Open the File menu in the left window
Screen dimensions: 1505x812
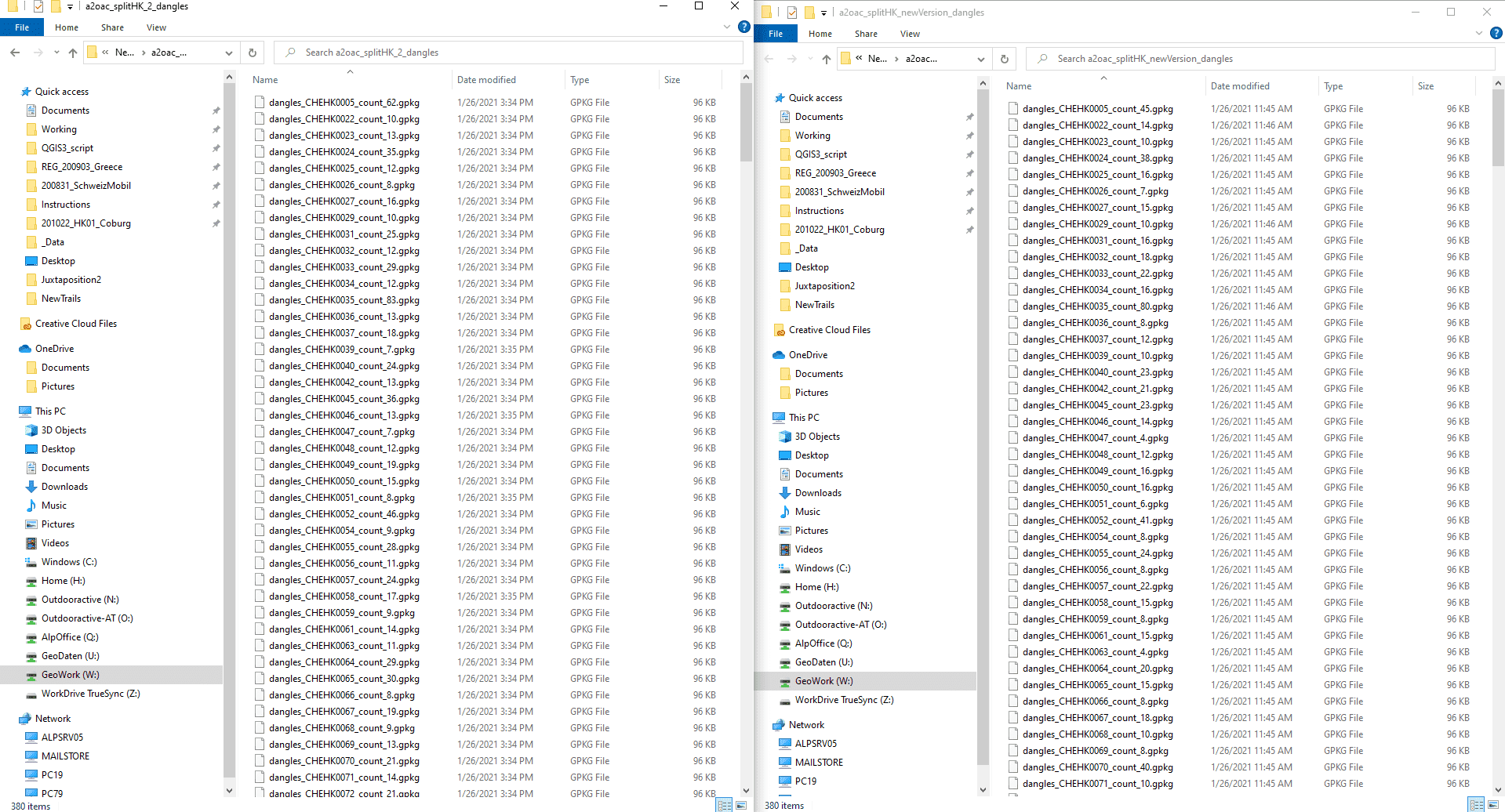(x=22, y=27)
